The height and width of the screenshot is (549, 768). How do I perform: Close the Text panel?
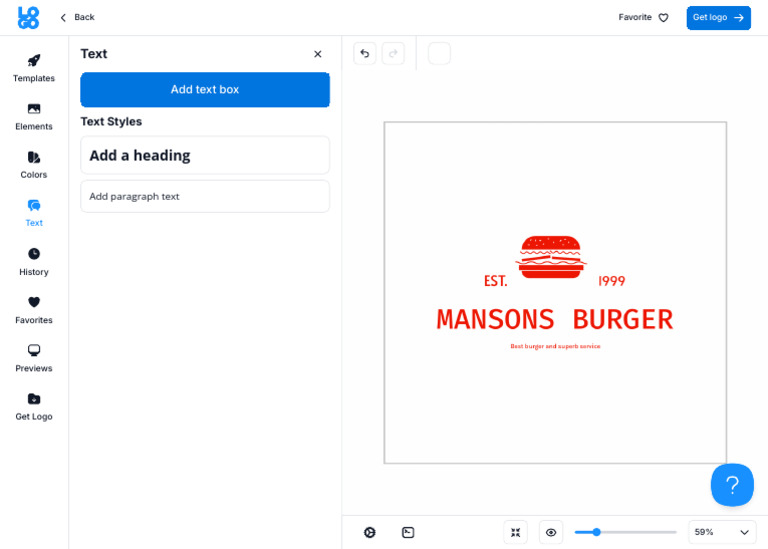click(318, 54)
